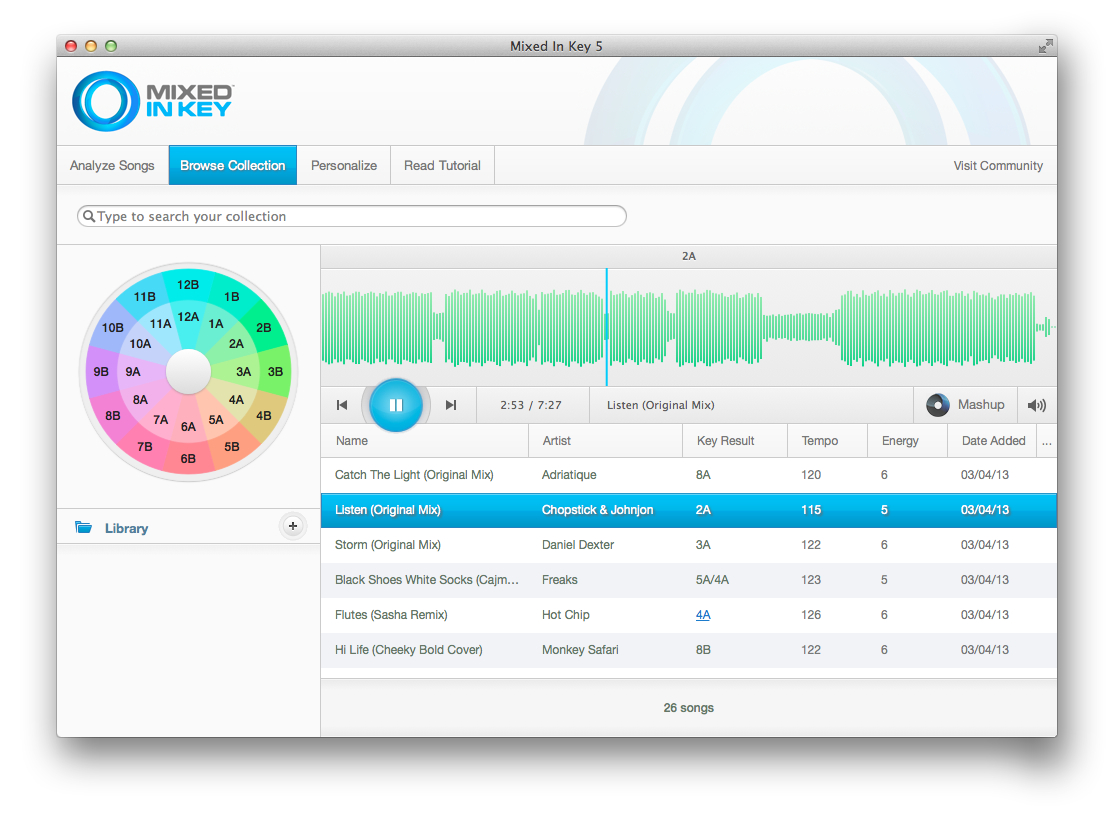Expand more columns with the ellipsis header

coord(1047,441)
